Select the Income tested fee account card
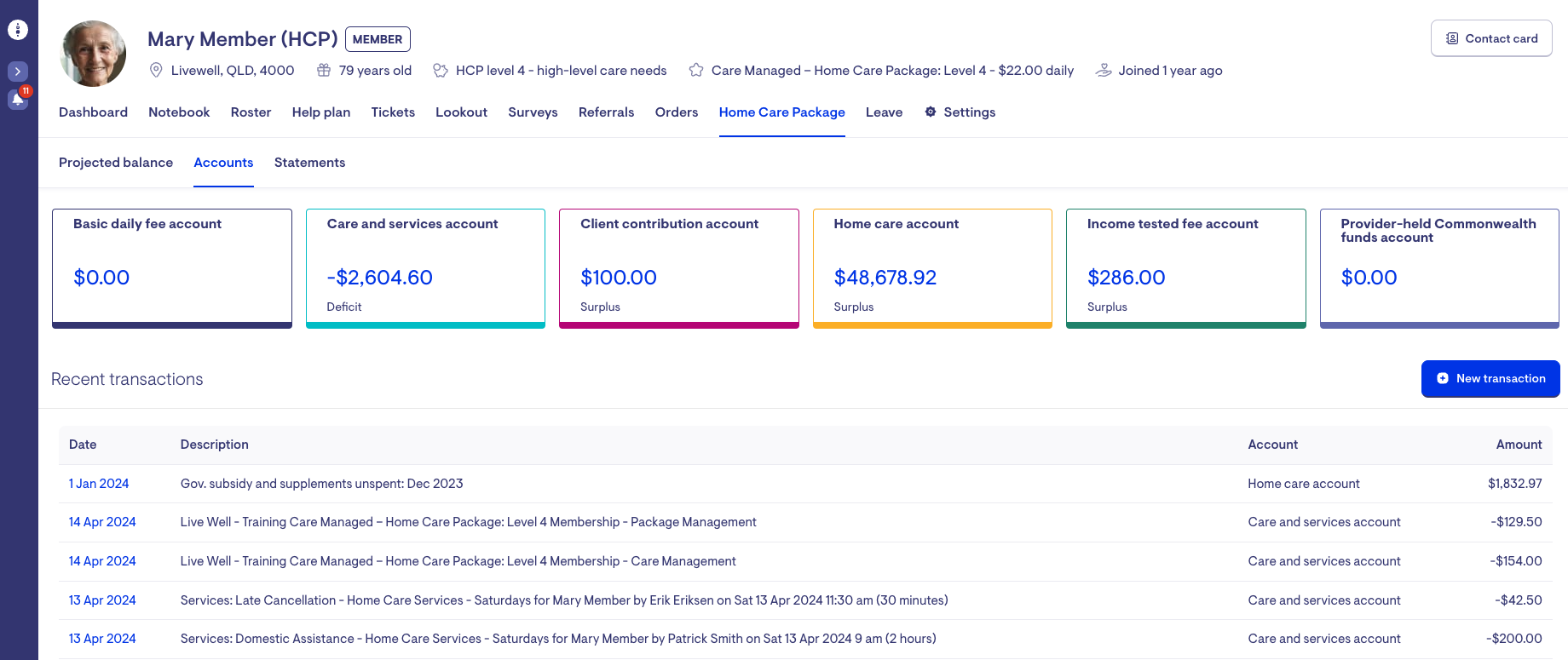 pos(1185,268)
